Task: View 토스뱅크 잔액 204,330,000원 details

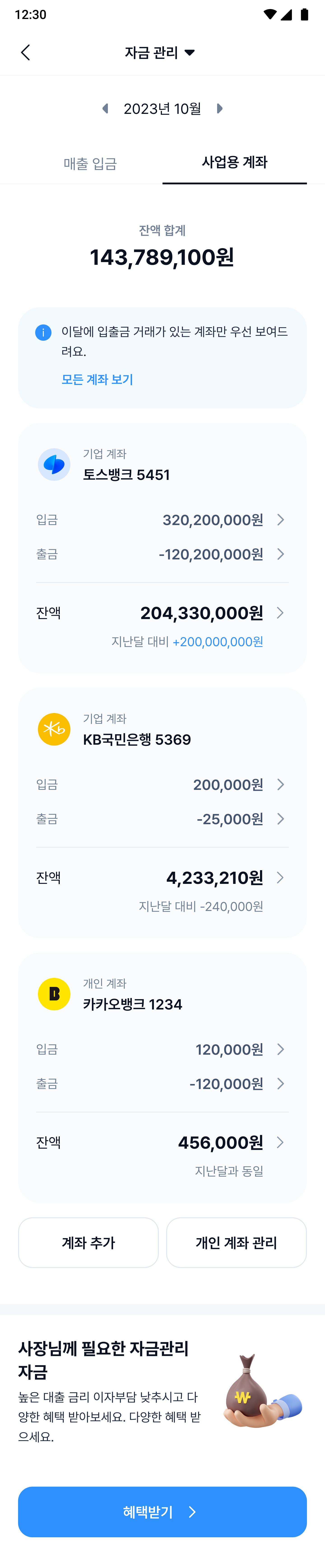Action: pyautogui.click(x=162, y=613)
